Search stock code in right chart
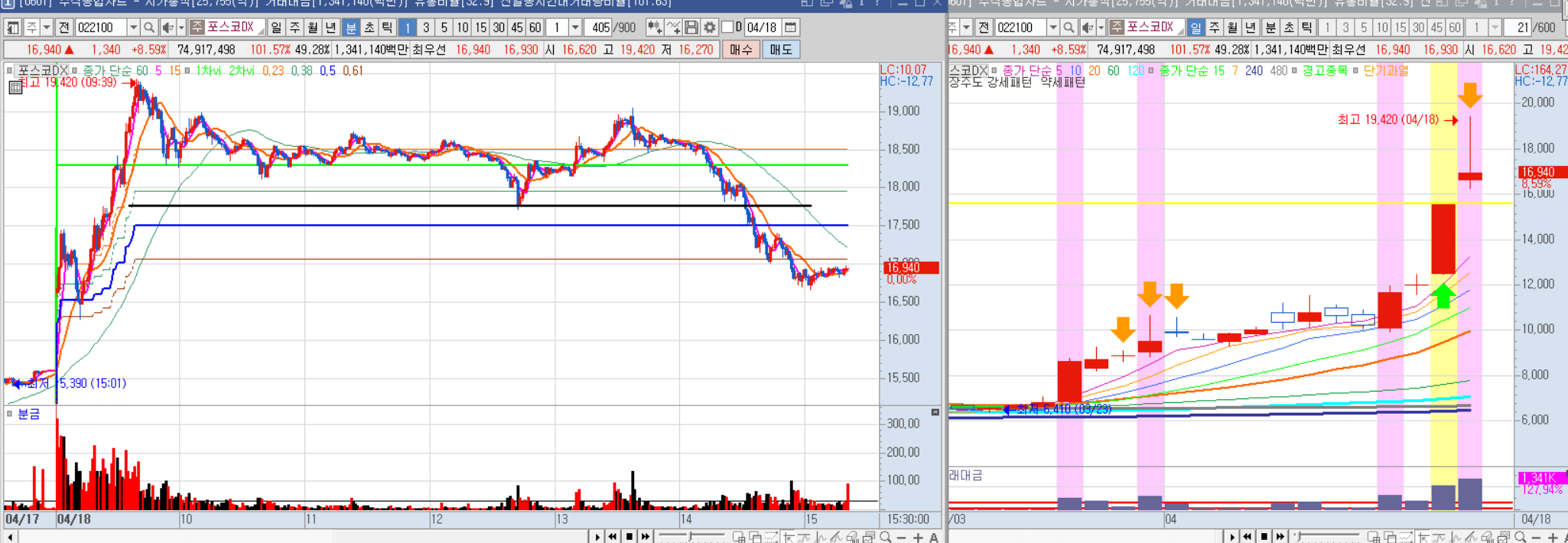This screenshot has height=543, width=1568. pos(1069,28)
